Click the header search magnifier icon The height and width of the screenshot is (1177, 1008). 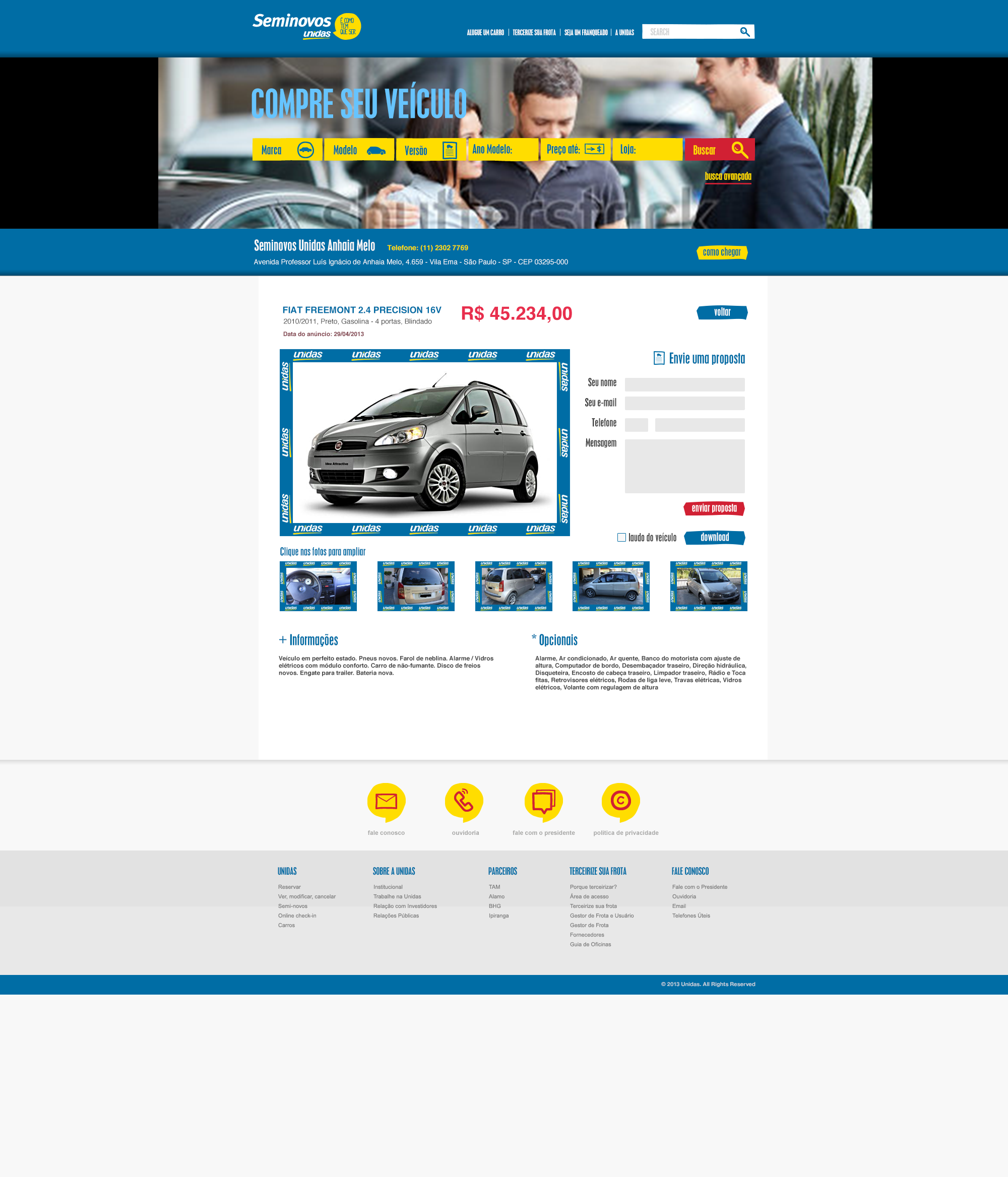(x=744, y=32)
